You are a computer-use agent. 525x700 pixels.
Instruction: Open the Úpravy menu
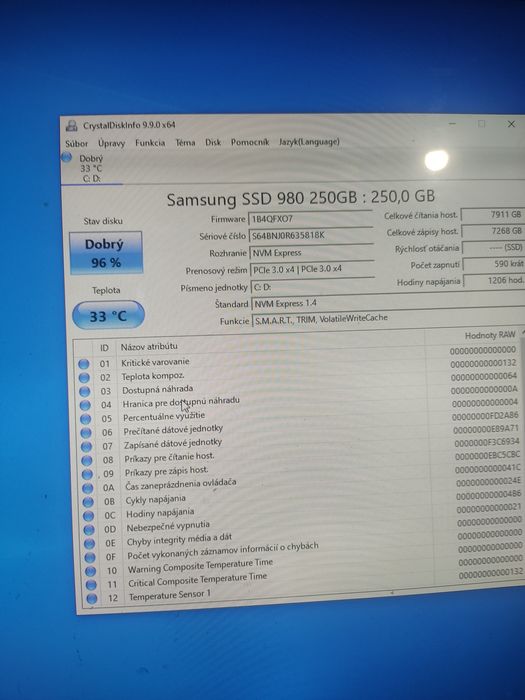[112, 143]
